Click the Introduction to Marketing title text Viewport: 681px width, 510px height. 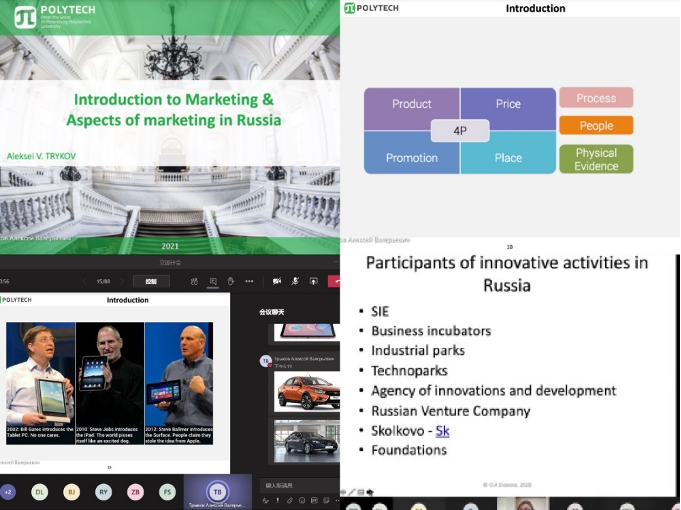[x=174, y=109]
